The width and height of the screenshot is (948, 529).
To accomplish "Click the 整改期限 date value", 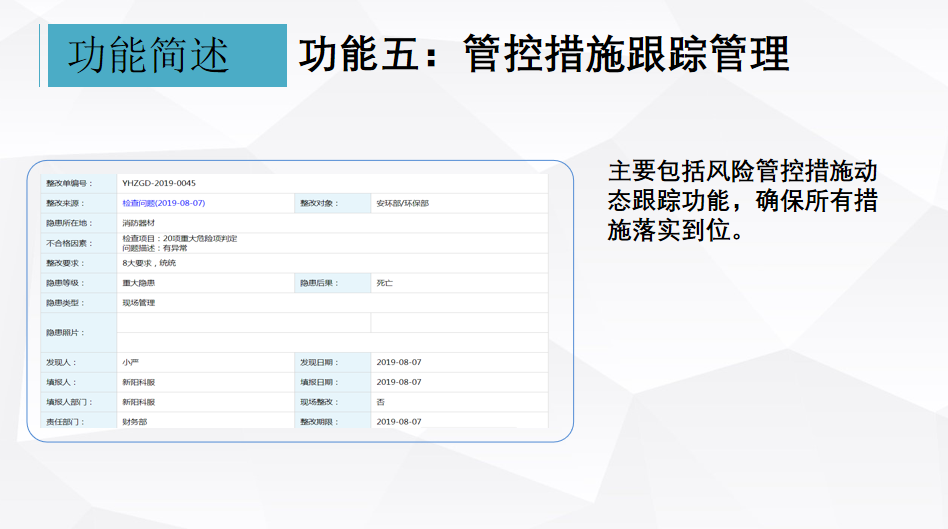I will 399,422.
